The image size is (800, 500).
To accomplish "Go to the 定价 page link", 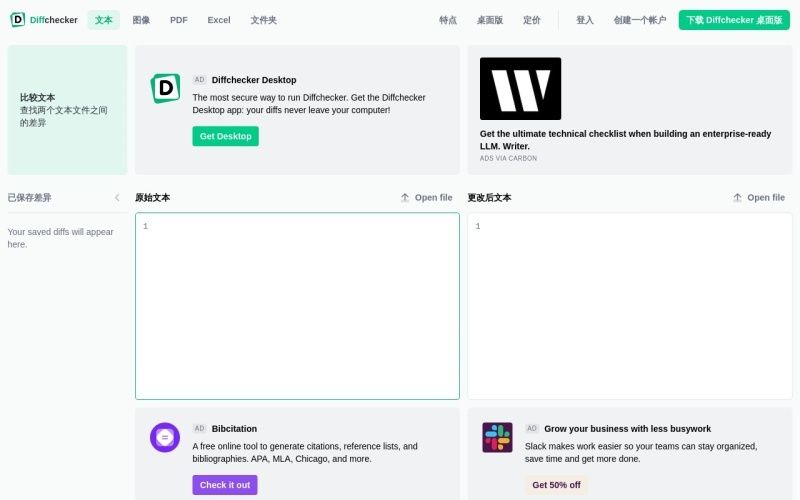I will pyautogui.click(x=532, y=20).
